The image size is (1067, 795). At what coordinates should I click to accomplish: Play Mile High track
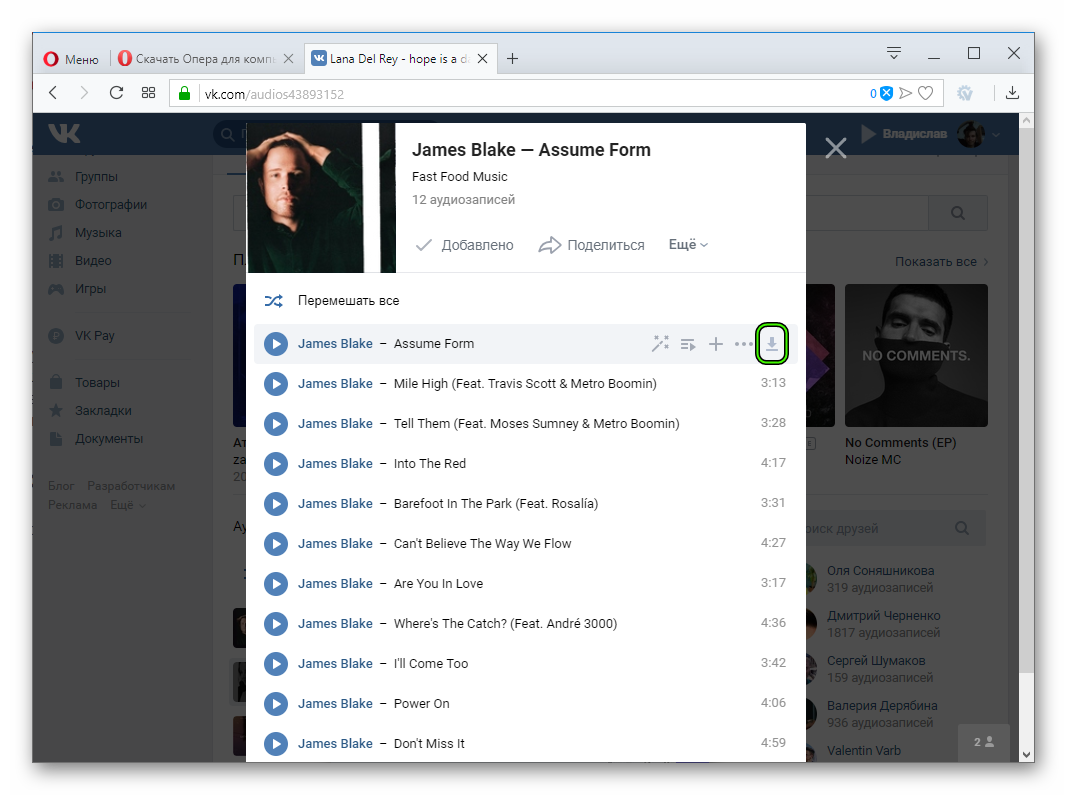[276, 384]
